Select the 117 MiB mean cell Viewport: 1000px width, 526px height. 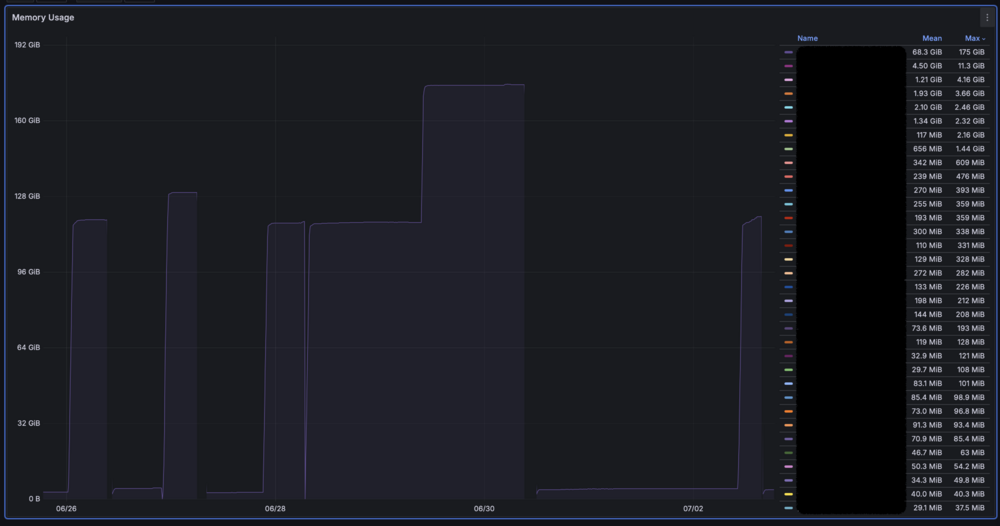pos(929,135)
